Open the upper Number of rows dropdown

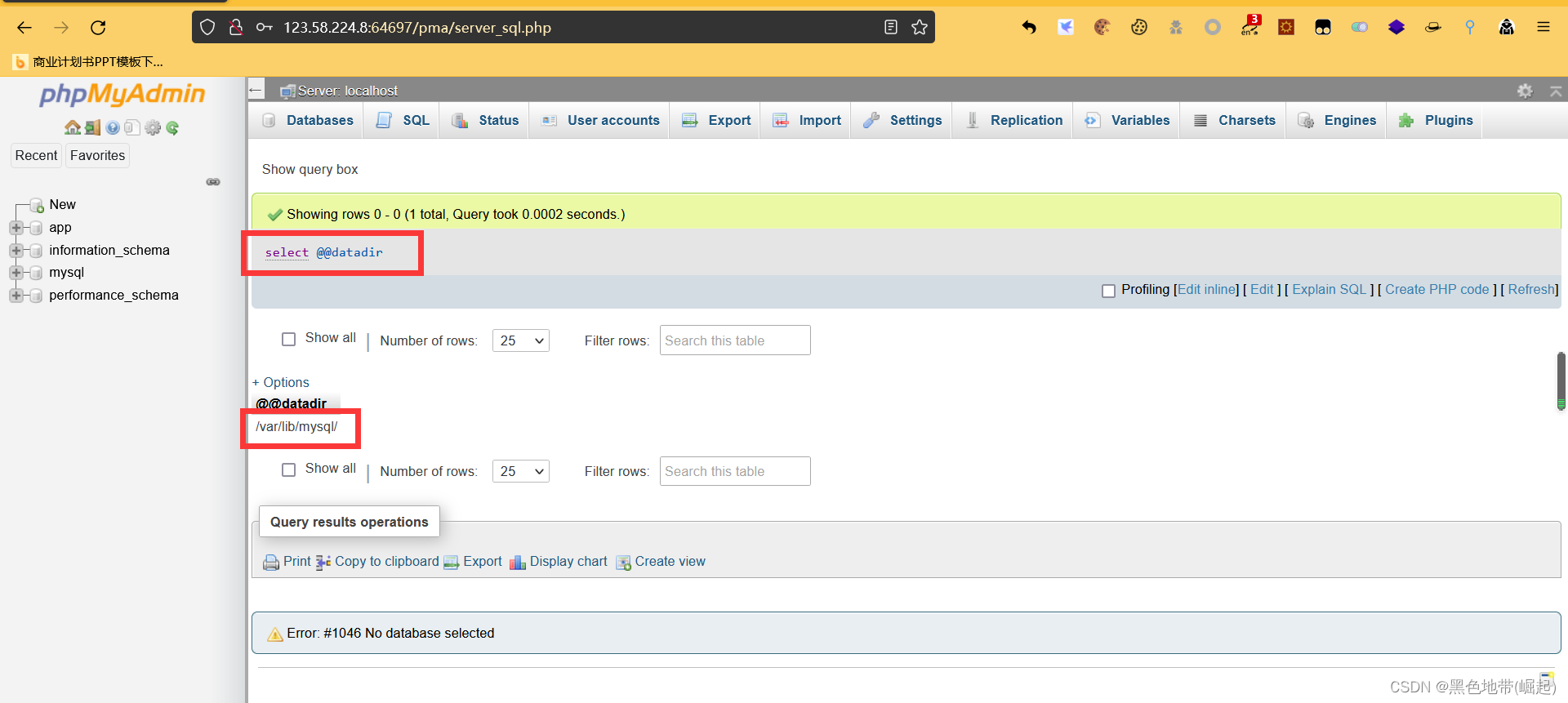coord(521,340)
